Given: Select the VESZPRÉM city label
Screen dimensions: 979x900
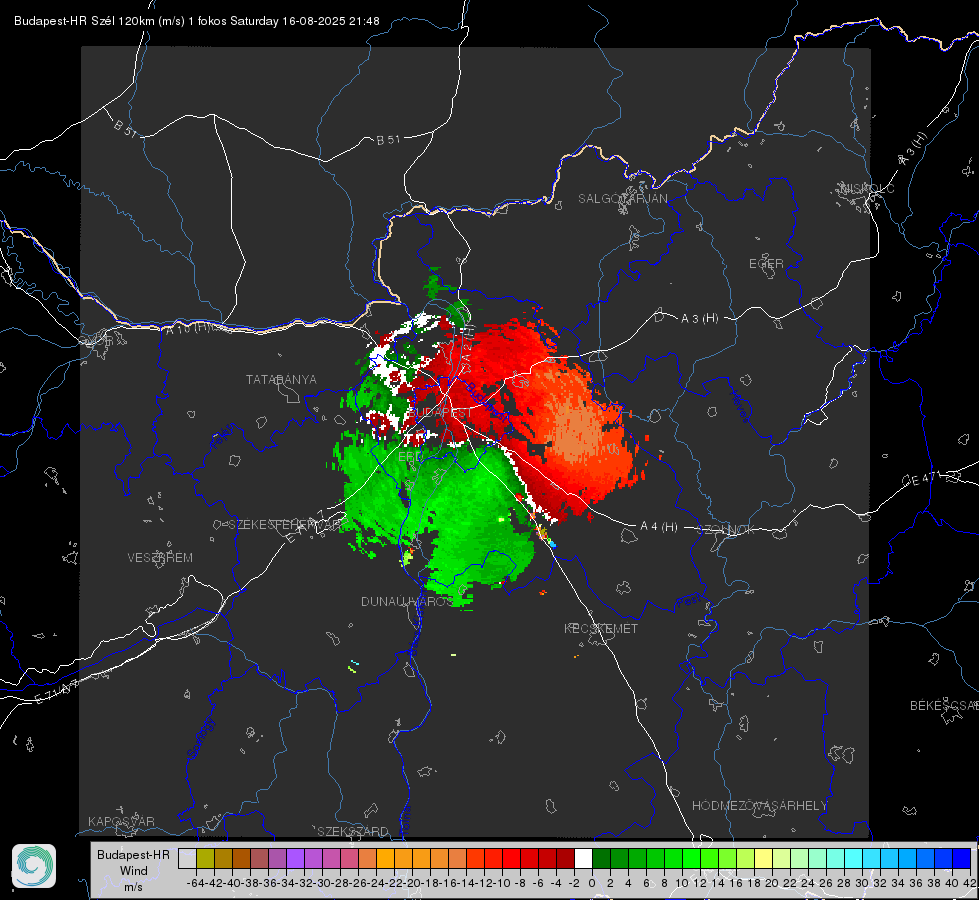Looking at the screenshot, I should tap(160, 557).
